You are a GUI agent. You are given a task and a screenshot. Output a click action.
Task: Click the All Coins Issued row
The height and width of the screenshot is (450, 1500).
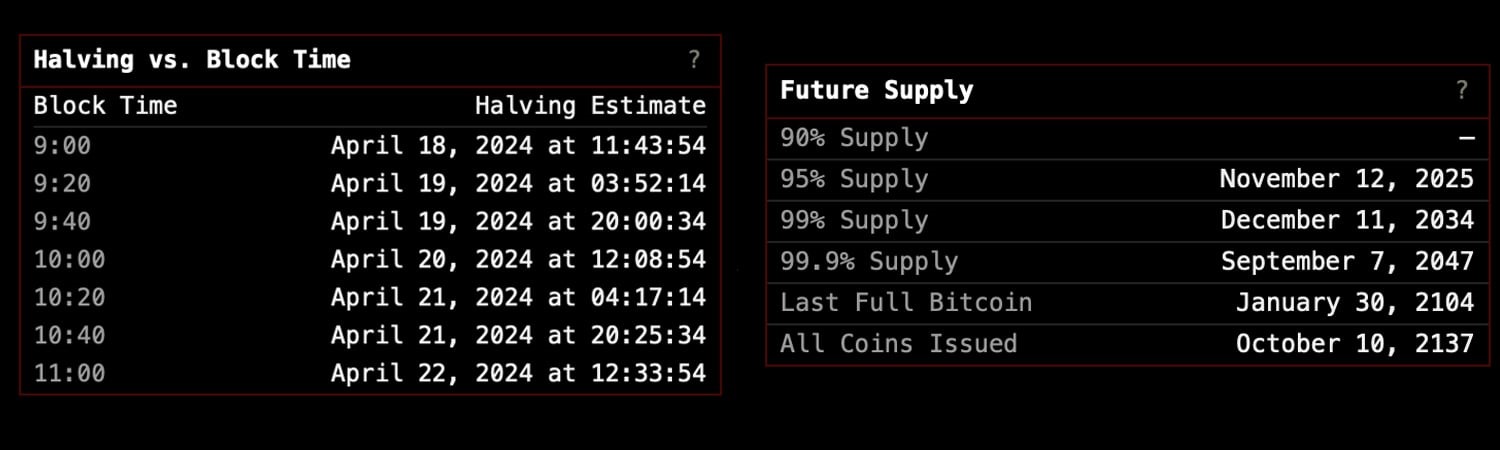(x=1125, y=344)
